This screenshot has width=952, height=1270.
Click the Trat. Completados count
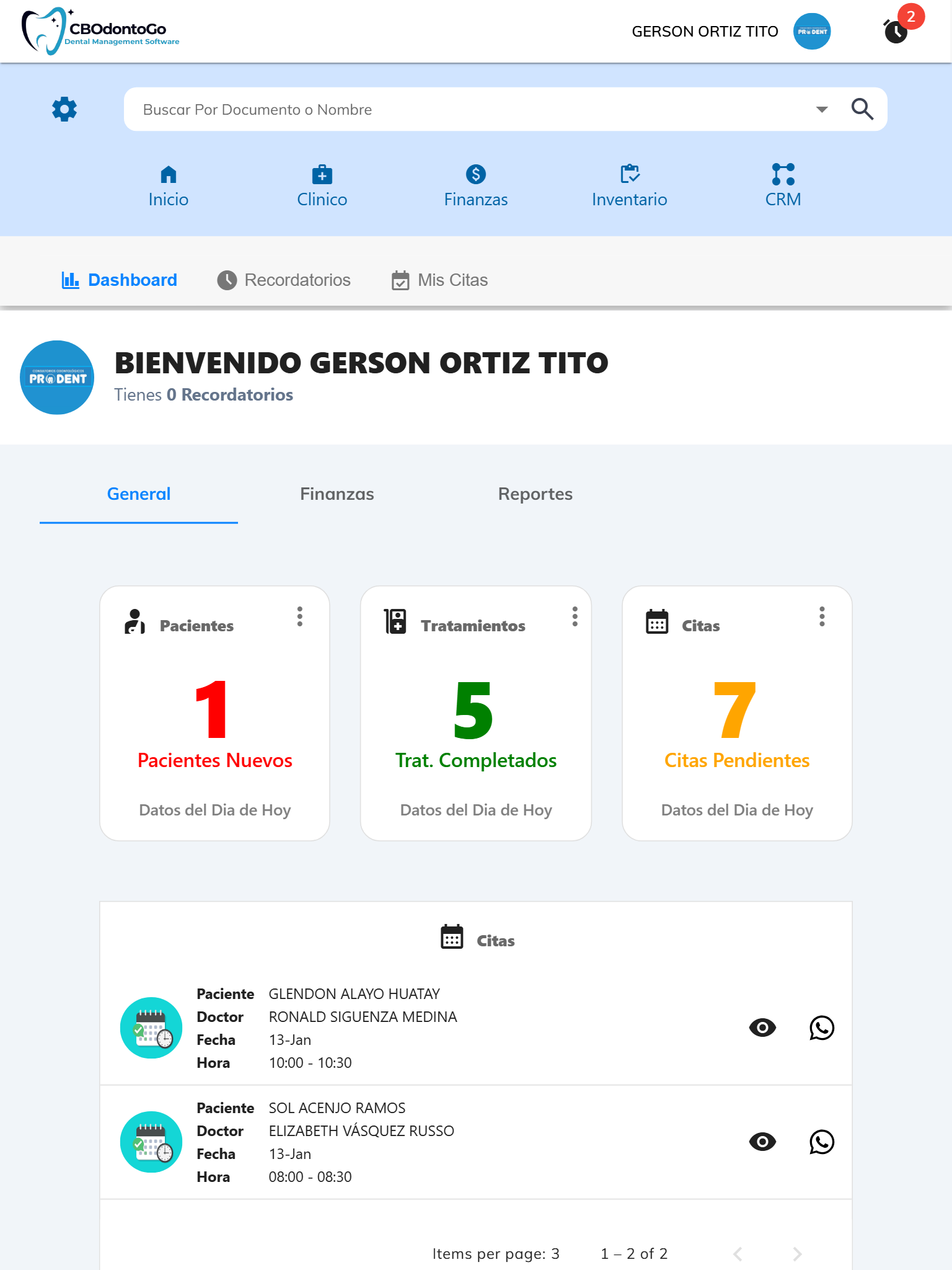(x=474, y=711)
